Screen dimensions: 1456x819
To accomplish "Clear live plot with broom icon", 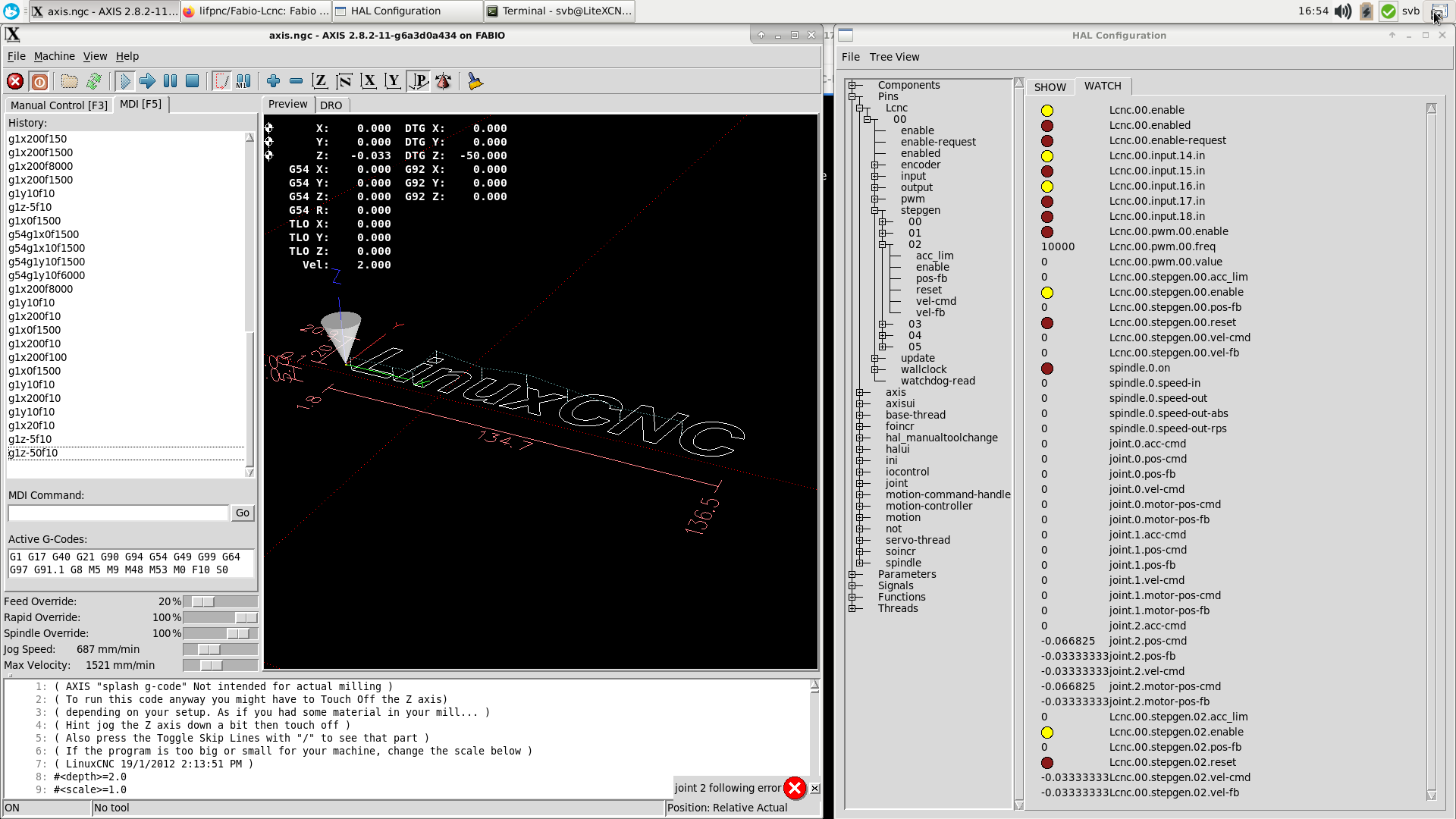I will (x=475, y=81).
